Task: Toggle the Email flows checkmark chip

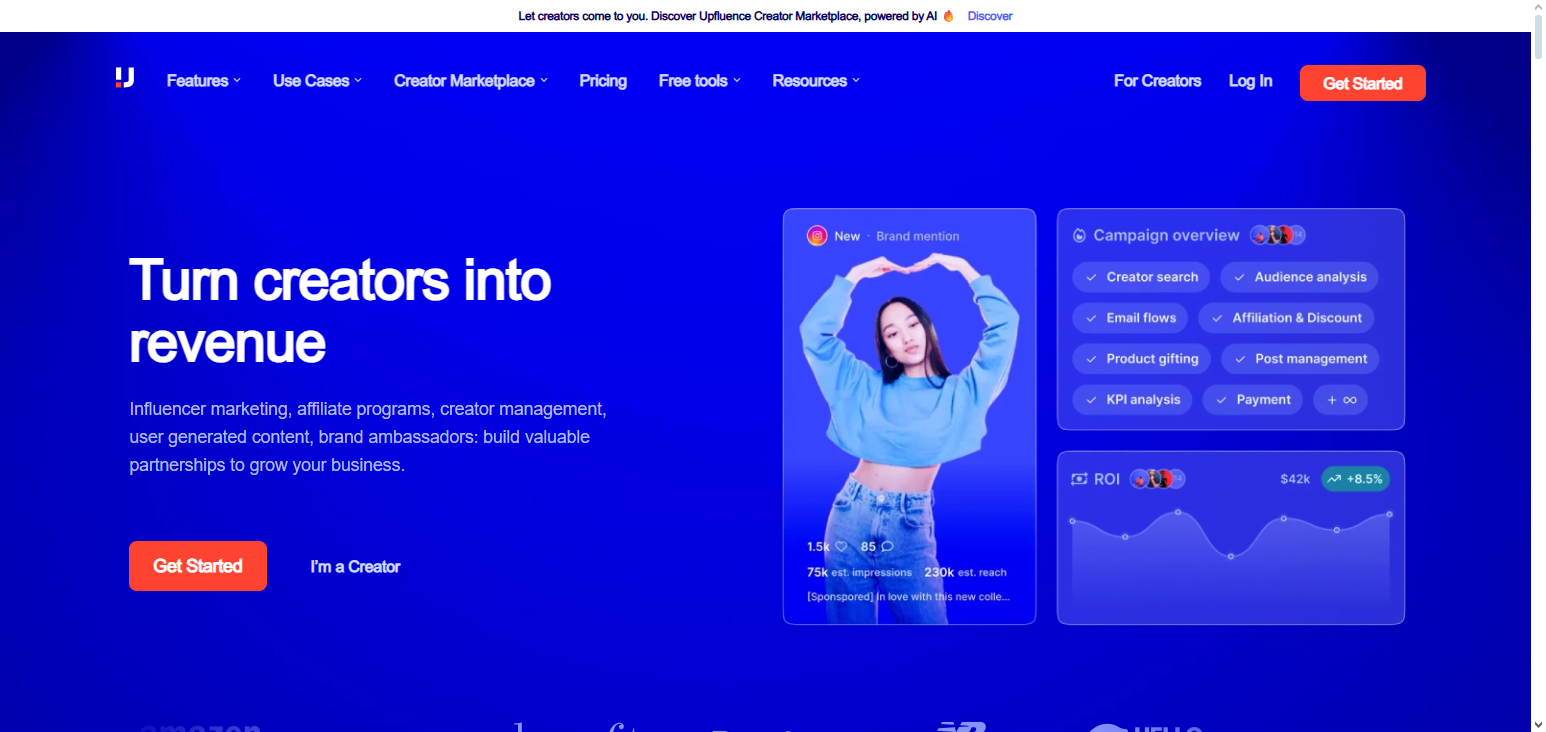Action: click(x=1130, y=317)
